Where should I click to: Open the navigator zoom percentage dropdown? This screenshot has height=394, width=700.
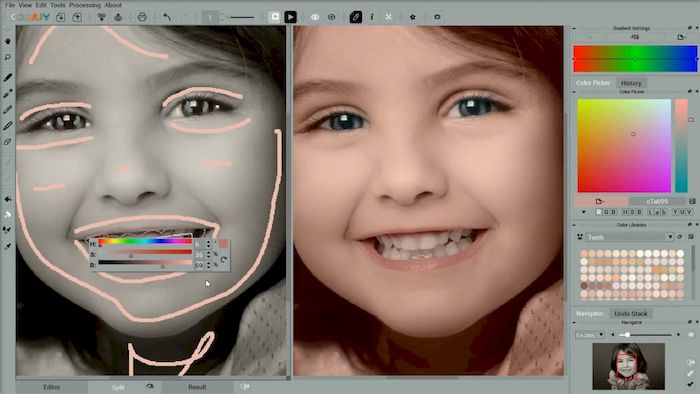(590, 335)
